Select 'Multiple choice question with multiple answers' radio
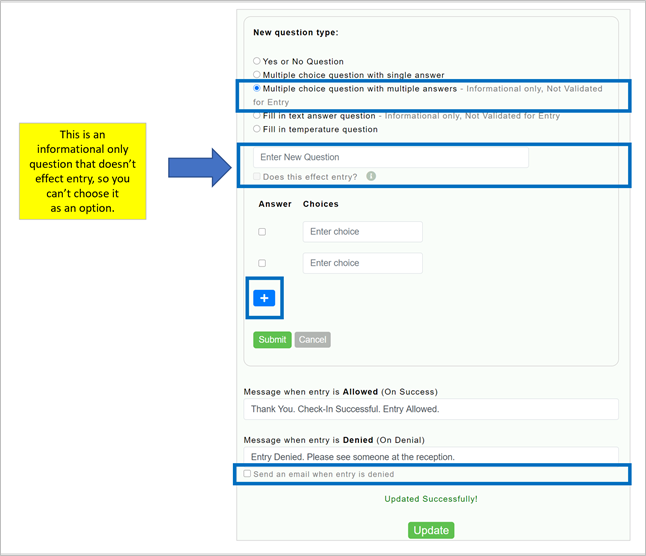Viewport: 646px width, 556px height. (257, 89)
